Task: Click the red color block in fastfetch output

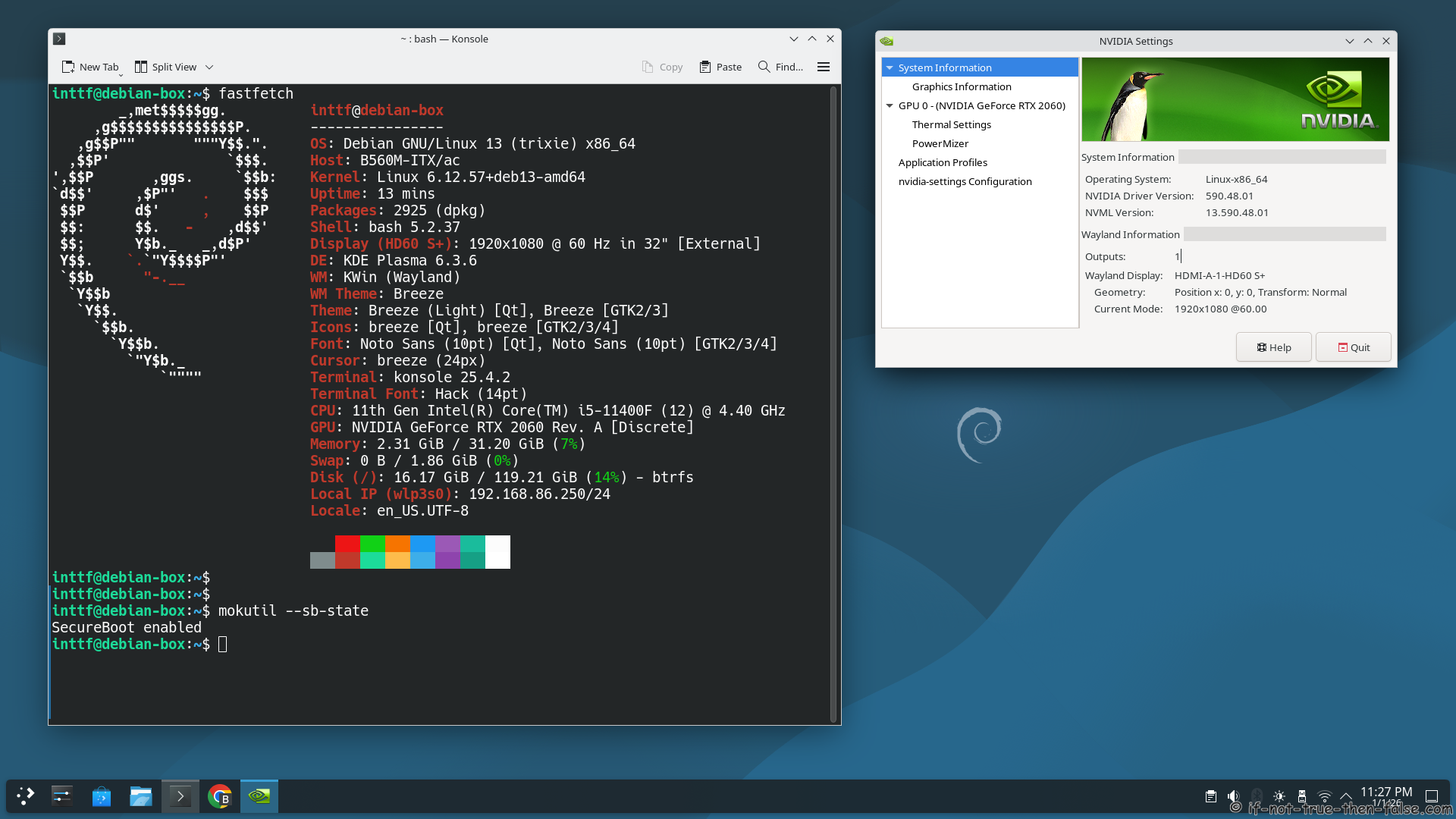Action: click(347, 544)
